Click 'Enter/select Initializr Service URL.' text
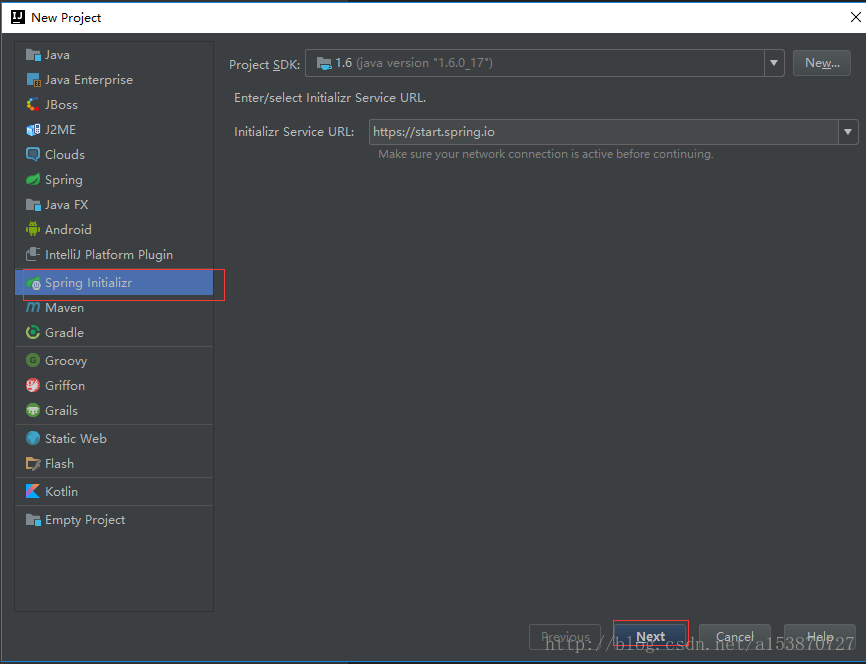 [330, 98]
